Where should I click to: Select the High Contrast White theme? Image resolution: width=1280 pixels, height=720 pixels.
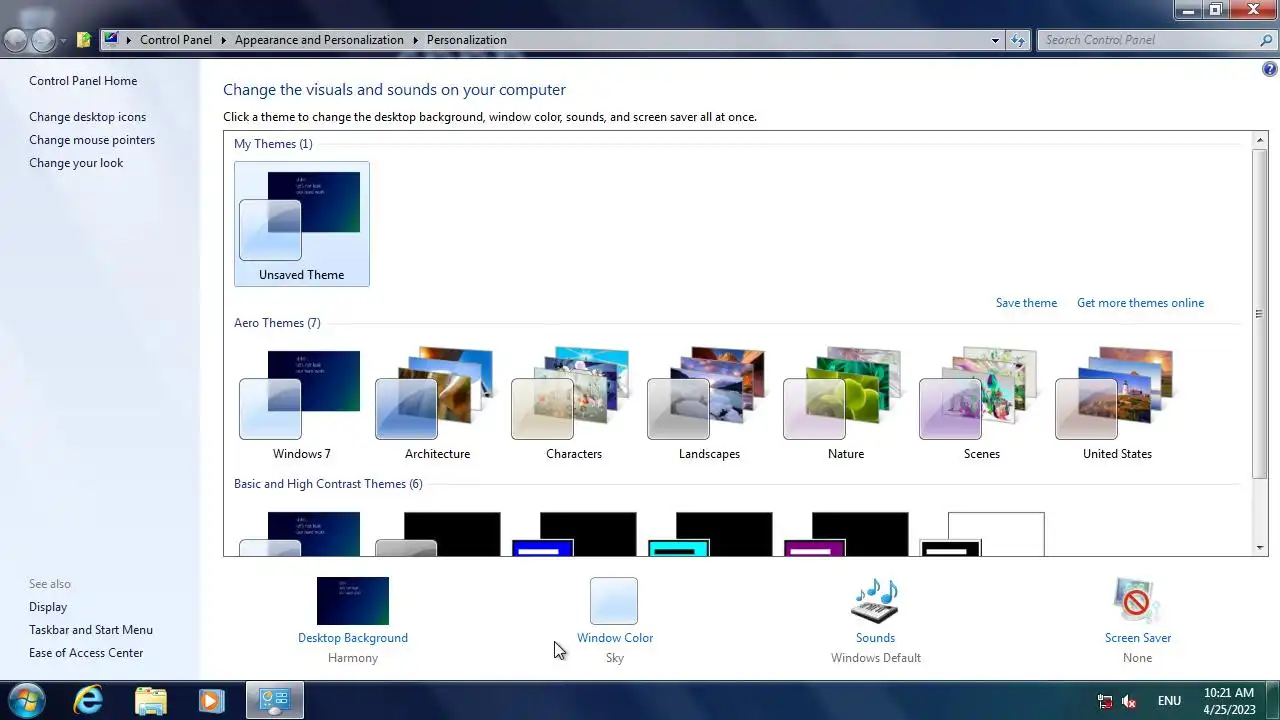point(981,534)
